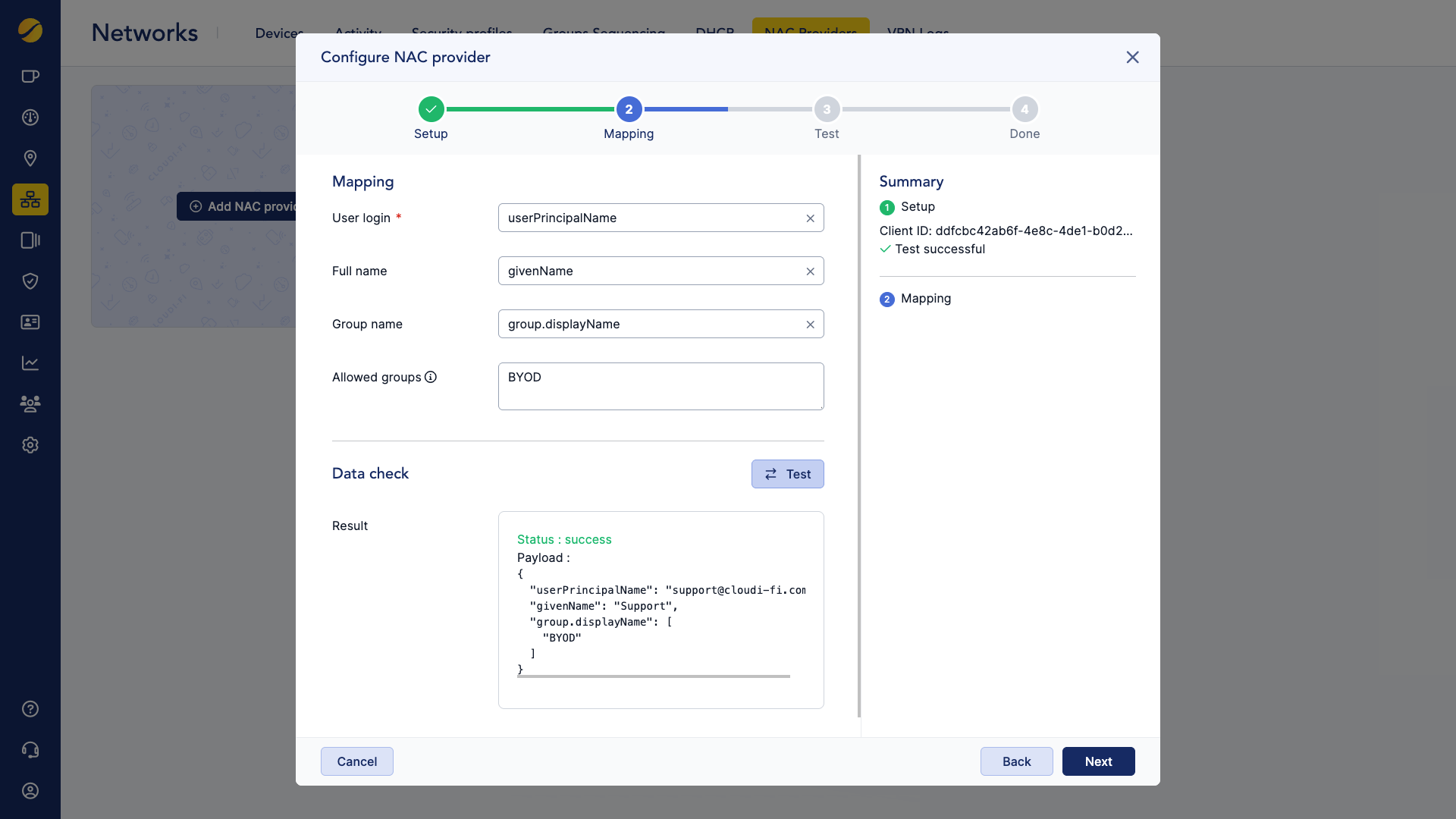1456x819 pixels.
Task: Cancel the NAC provider configuration
Action: [356, 761]
